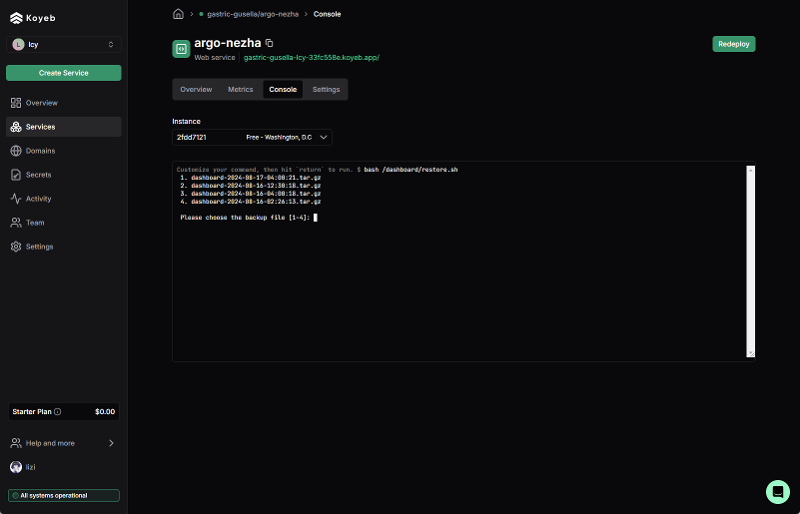
Task: Open gastric-gusella/argo-nezha breadcrumb
Action: [x=253, y=14]
